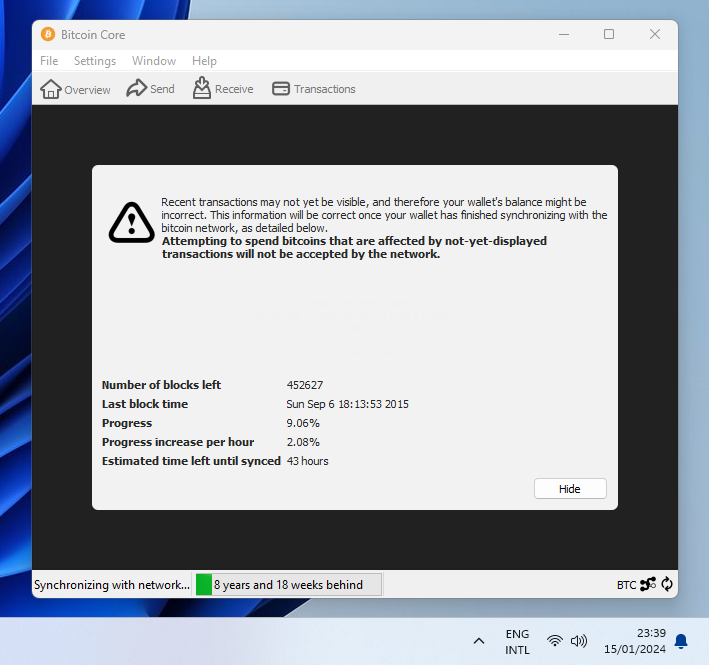Viewport: 709px width, 665px height.
Task: Maximize the Bitcoin Core window
Action: coord(609,34)
